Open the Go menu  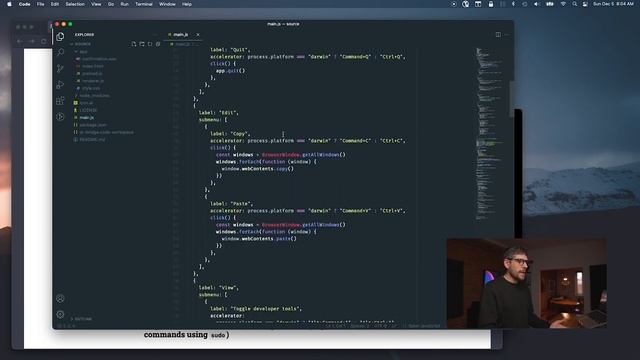[x=111, y=4]
